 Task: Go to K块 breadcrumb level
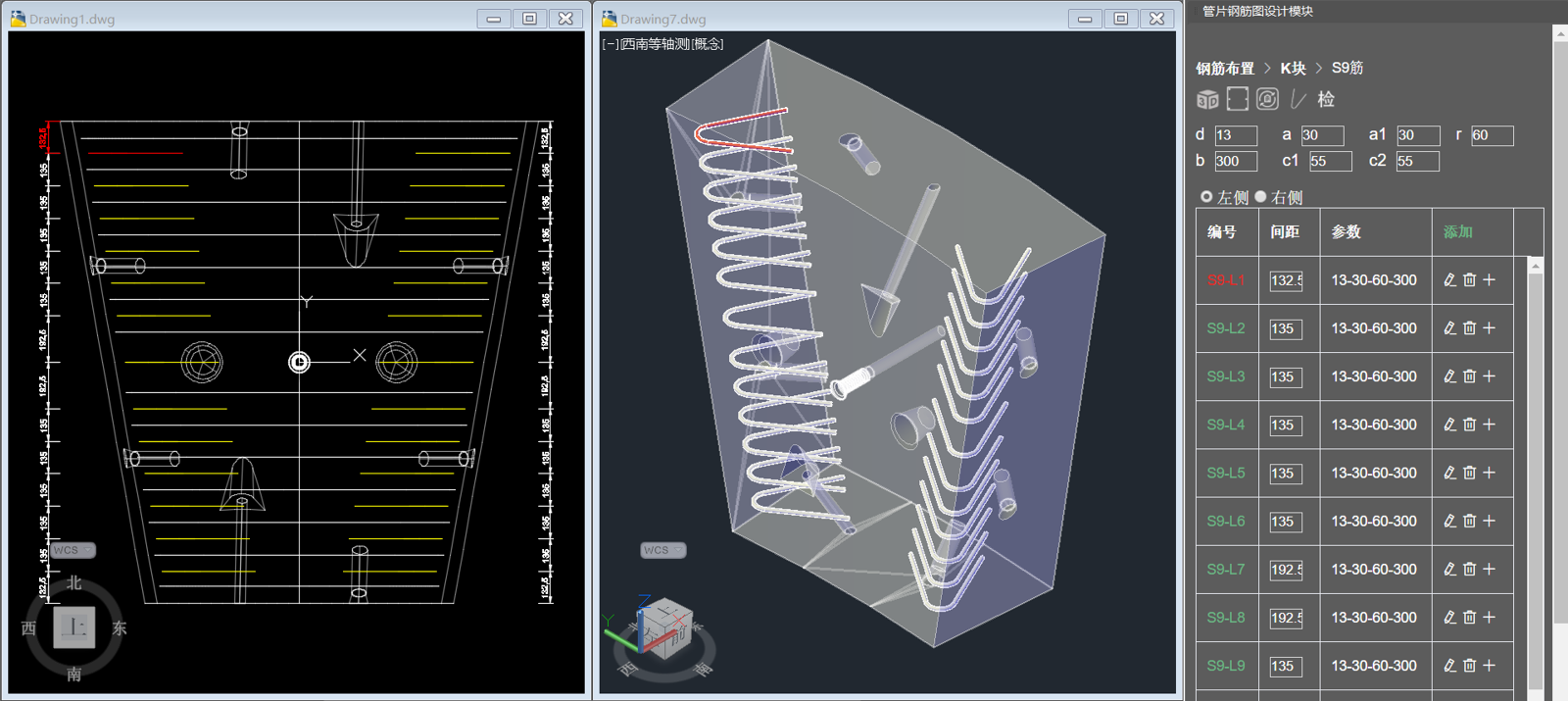coord(1293,69)
